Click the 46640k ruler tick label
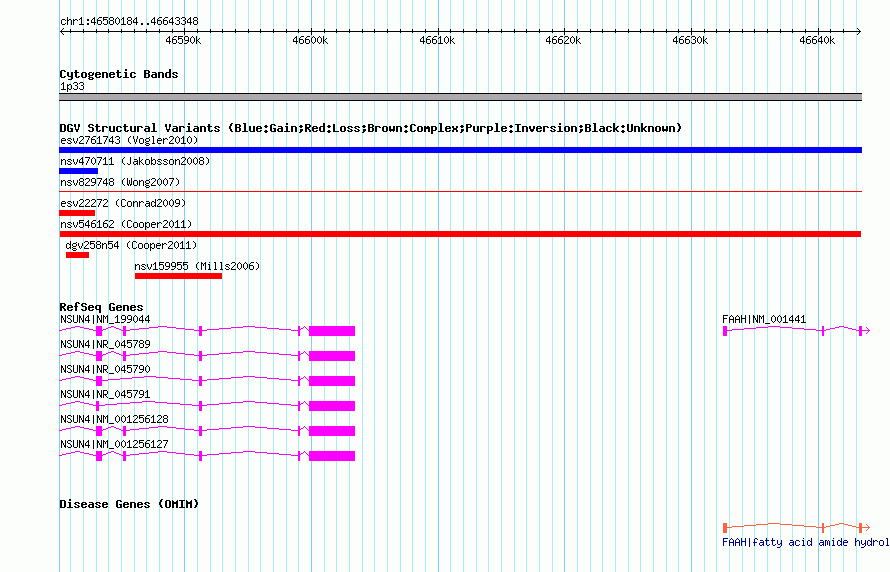The width and height of the screenshot is (890, 572). coord(817,40)
